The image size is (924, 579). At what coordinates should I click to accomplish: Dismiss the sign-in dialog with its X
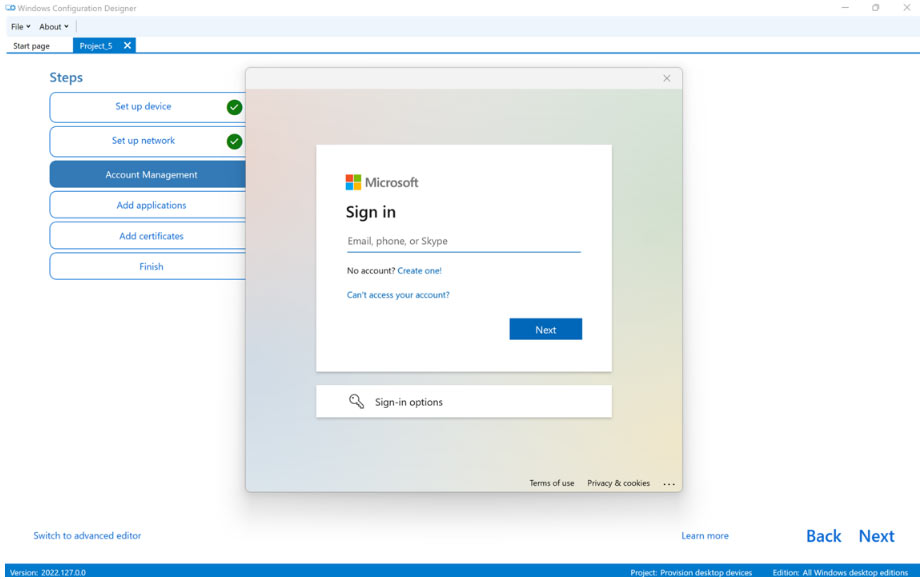coord(666,78)
